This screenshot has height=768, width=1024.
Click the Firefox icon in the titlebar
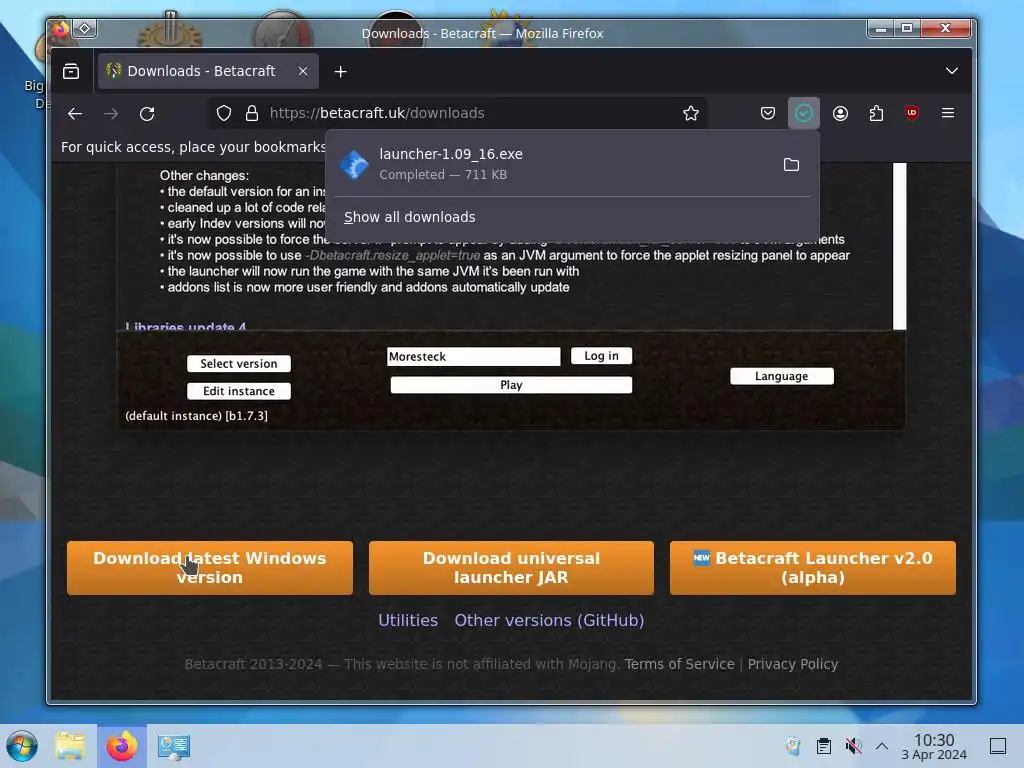(61, 28)
